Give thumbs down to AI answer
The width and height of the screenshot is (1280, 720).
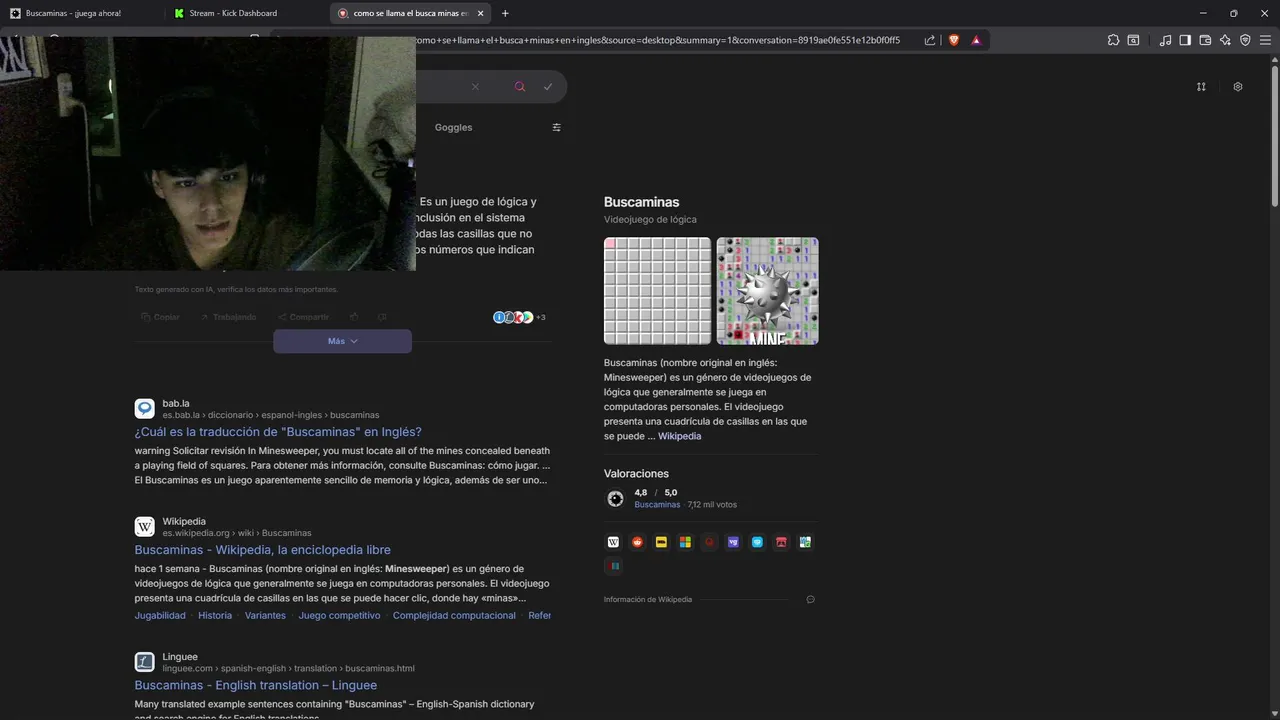(382, 317)
